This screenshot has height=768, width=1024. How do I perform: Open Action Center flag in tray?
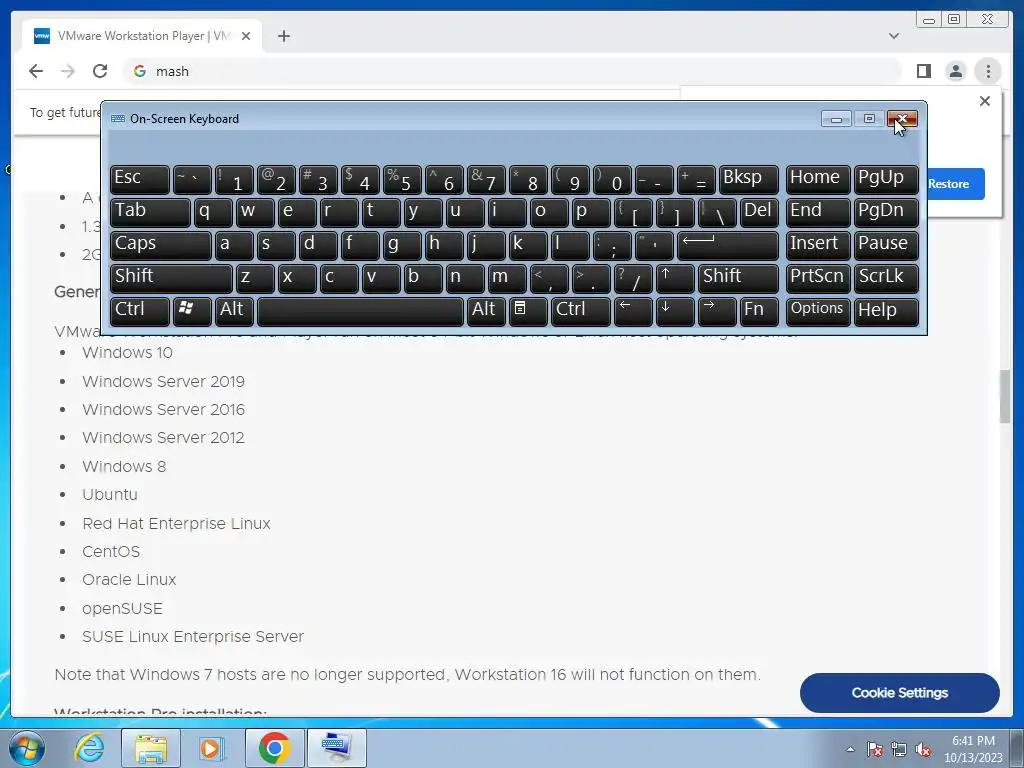coord(875,749)
